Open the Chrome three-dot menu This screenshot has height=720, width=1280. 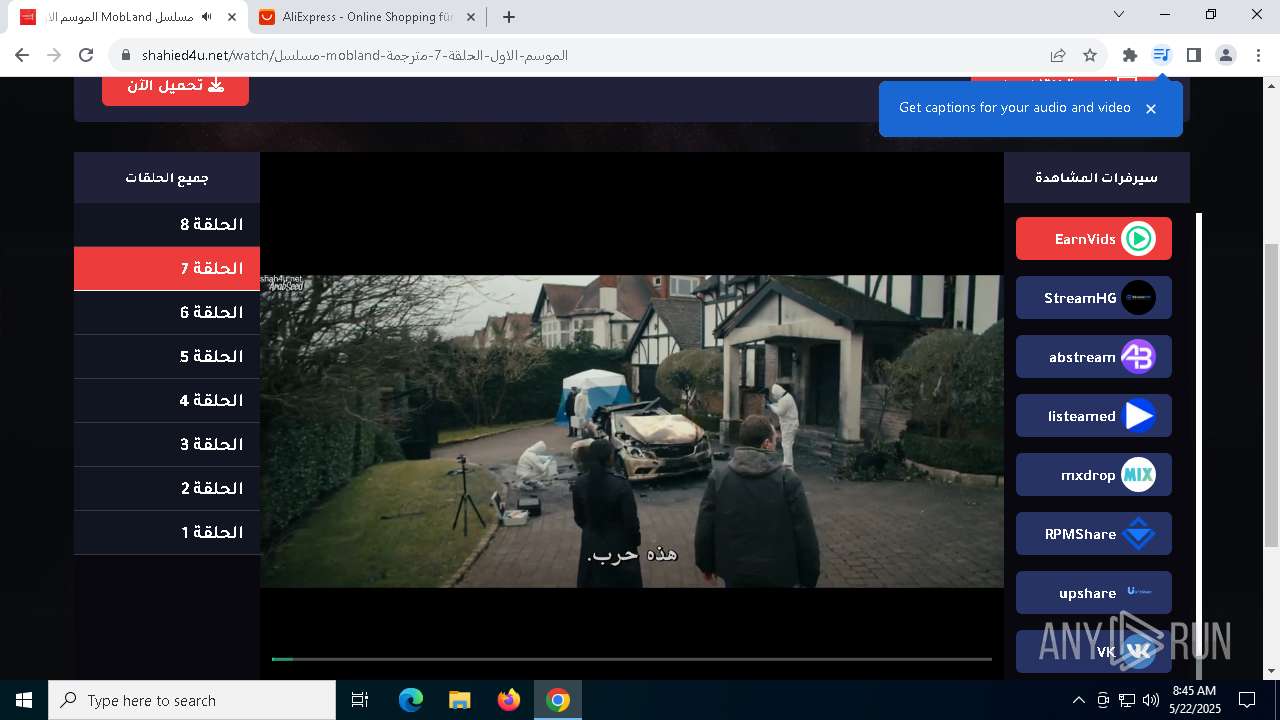click(1258, 55)
